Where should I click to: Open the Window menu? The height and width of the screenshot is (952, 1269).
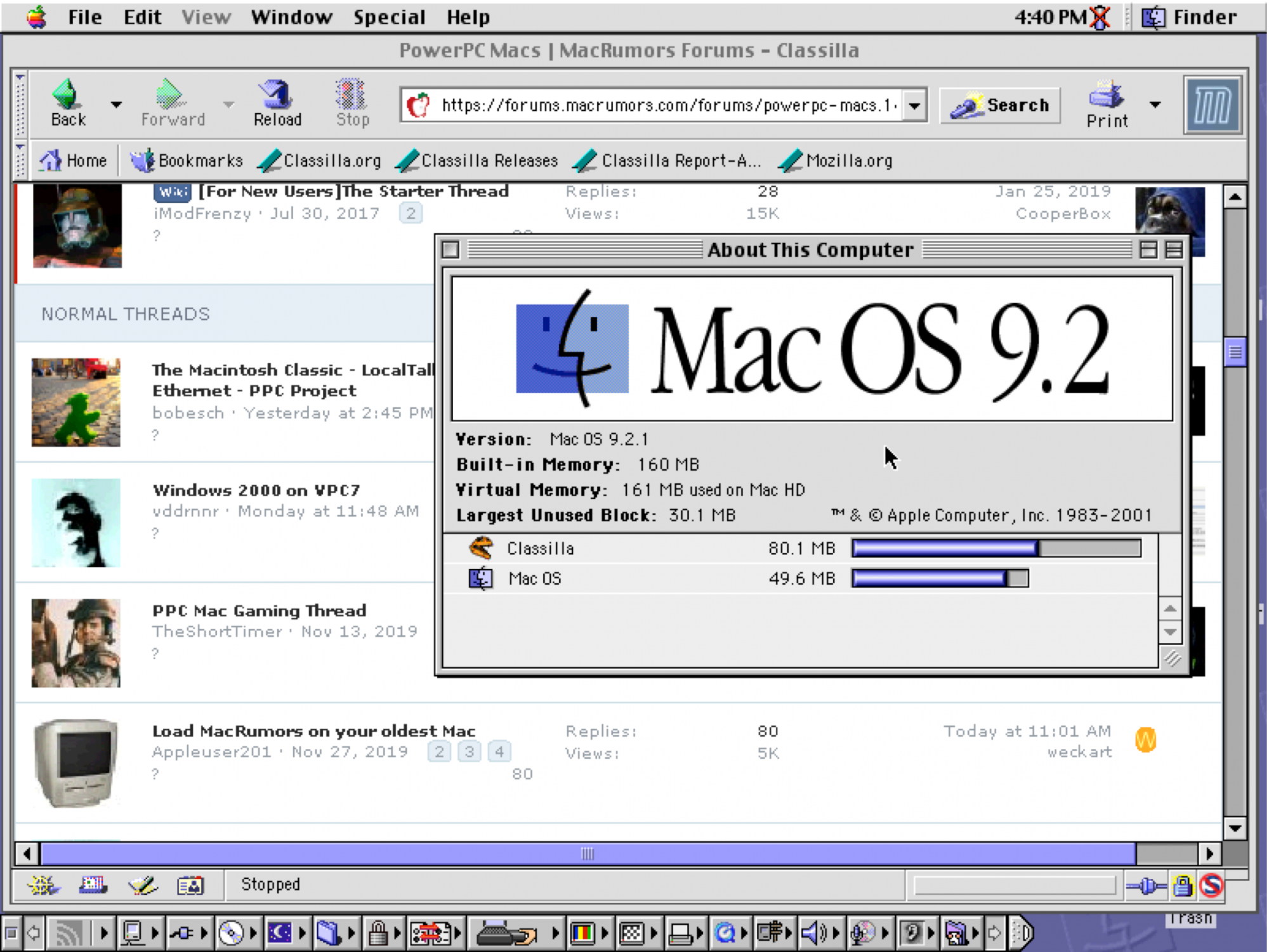(291, 17)
